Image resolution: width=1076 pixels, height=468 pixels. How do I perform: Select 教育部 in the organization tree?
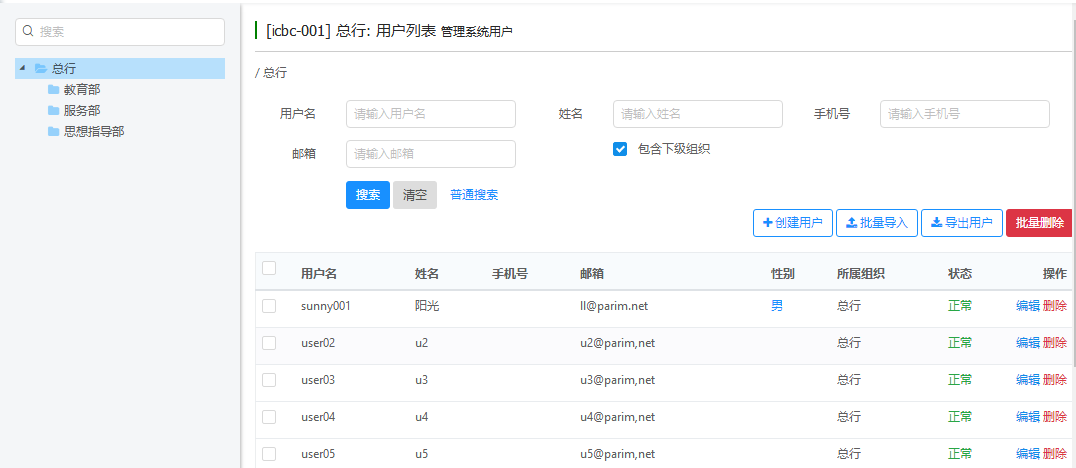click(82, 90)
